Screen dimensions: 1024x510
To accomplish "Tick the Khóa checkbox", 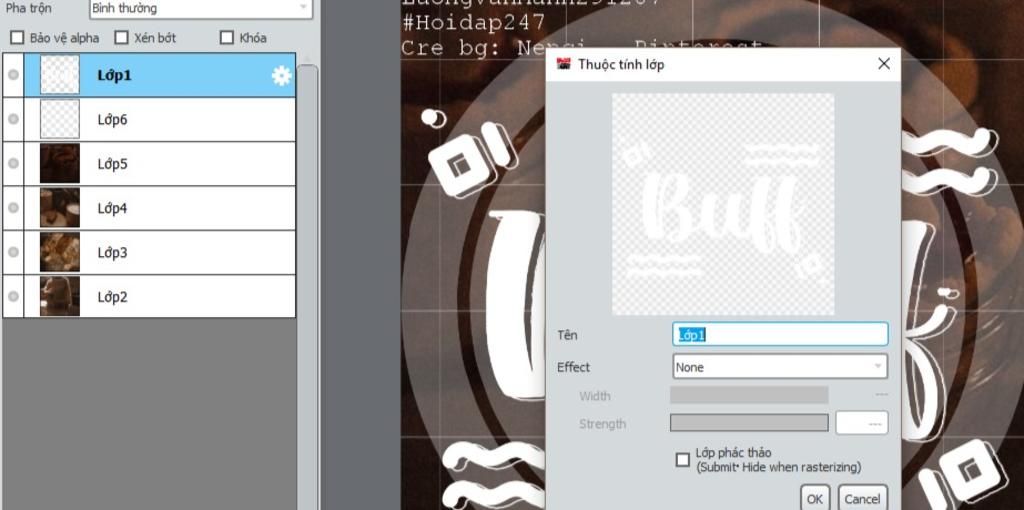I will (227, 37).
